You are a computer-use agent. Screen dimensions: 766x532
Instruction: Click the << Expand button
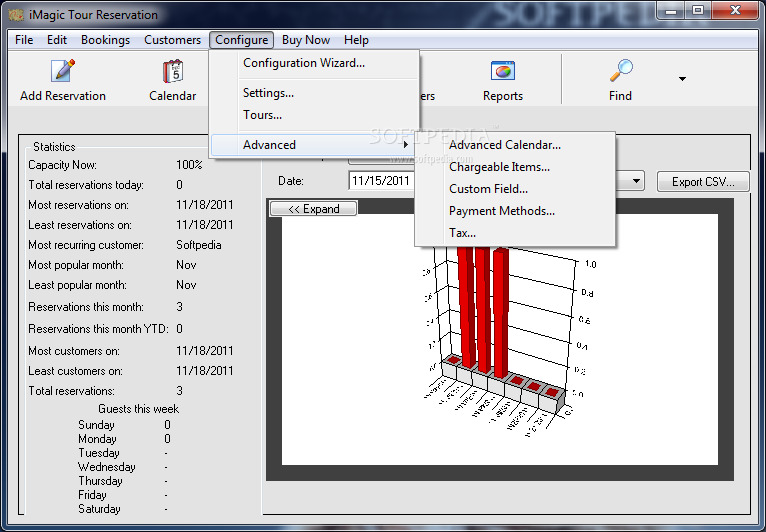pos(313,209)
